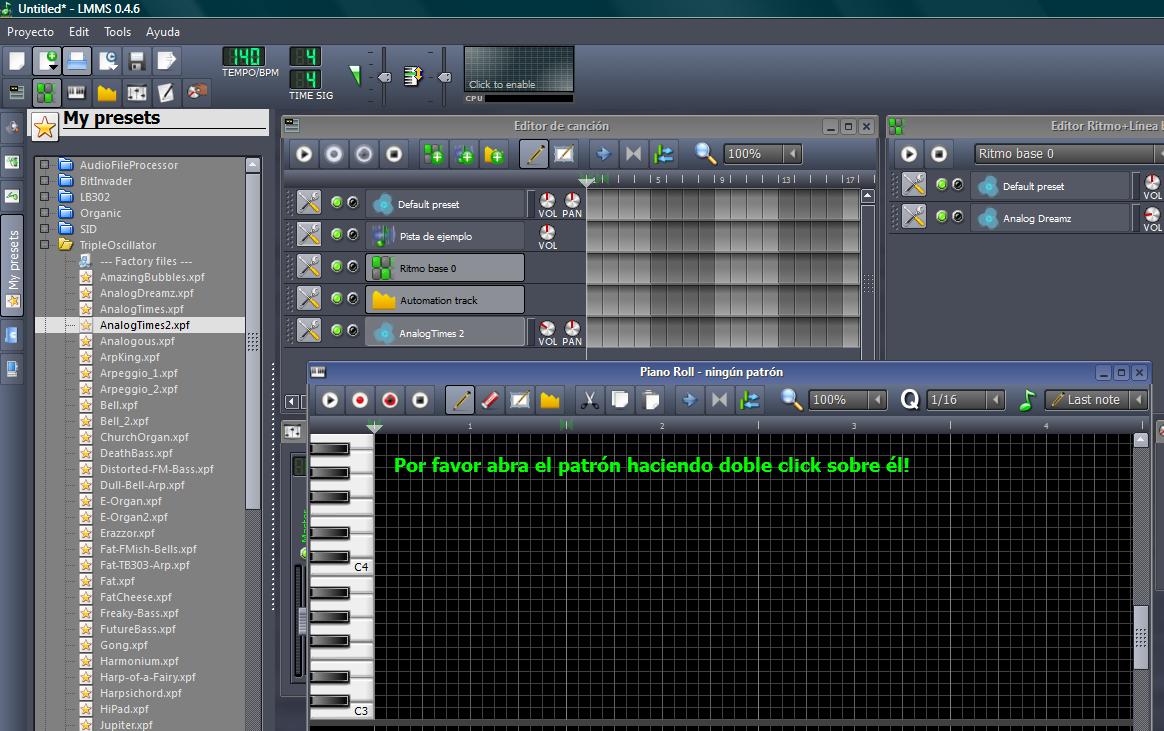Click Automation track name button

(445, 300)
